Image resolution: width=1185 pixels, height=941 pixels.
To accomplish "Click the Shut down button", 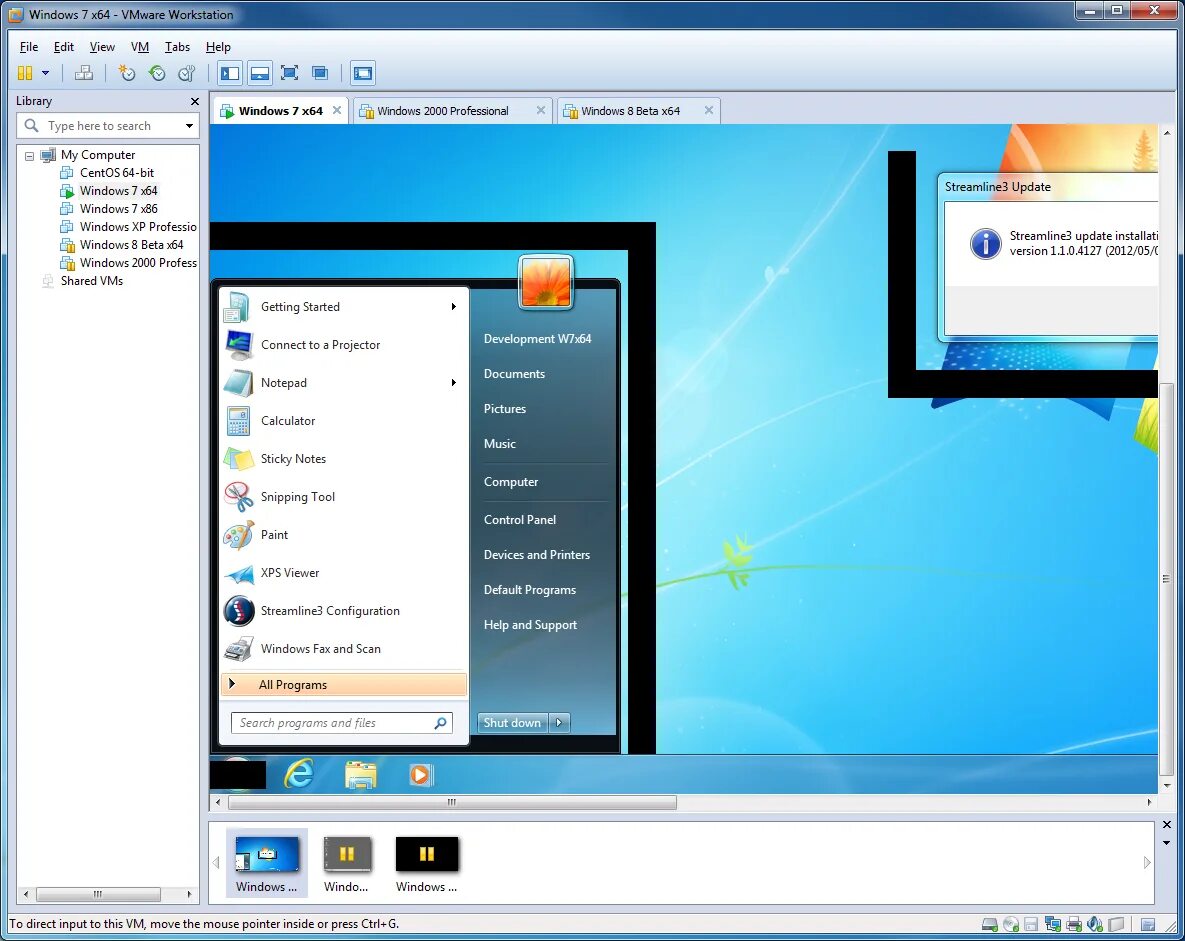I will click(512, 723).
